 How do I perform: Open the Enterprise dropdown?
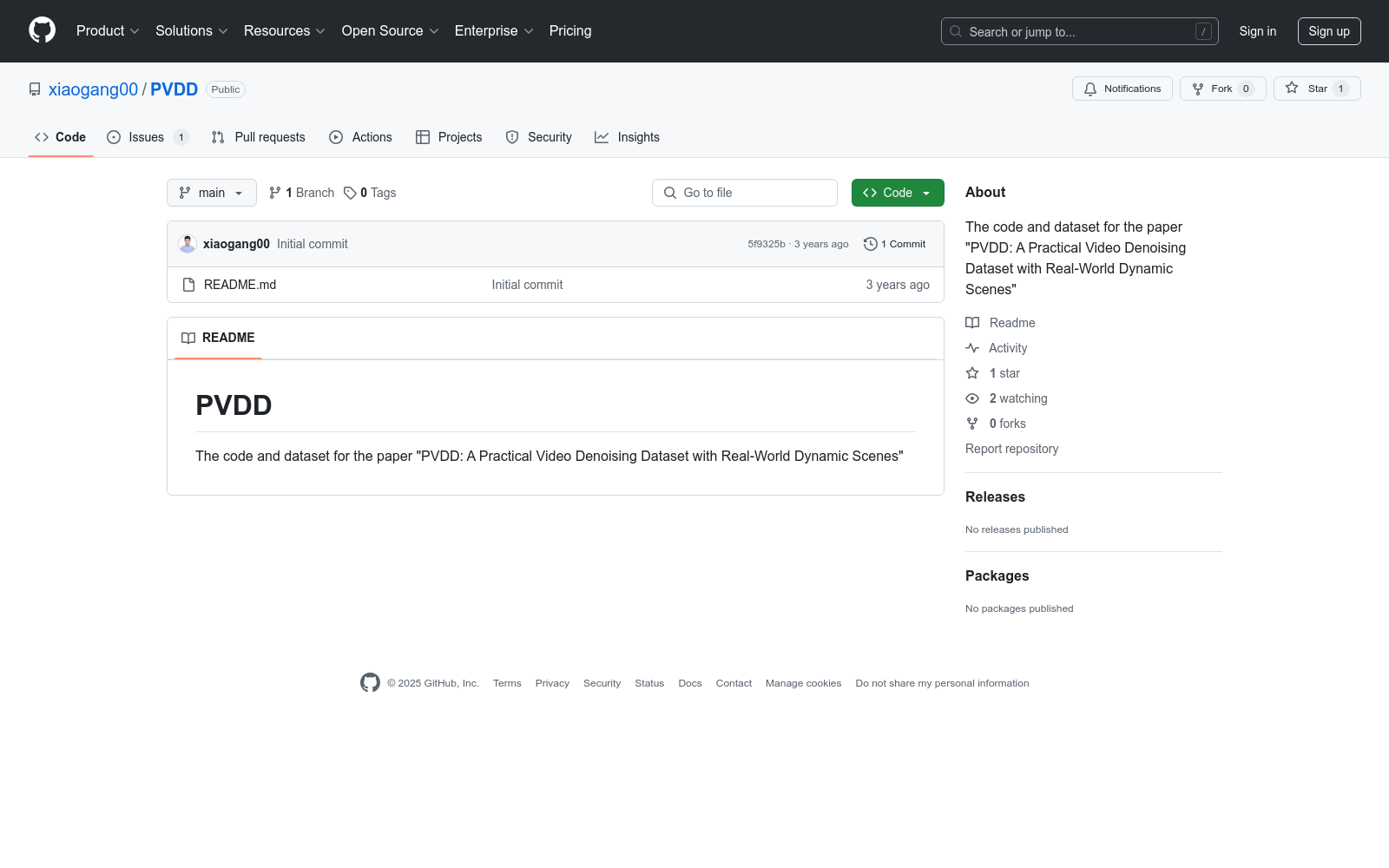coord(494,30)
